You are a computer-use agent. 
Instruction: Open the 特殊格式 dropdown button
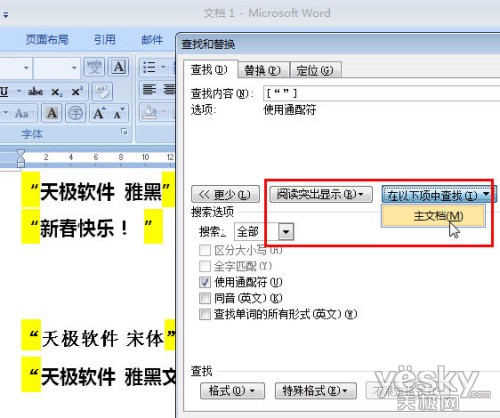click(315, 390)
